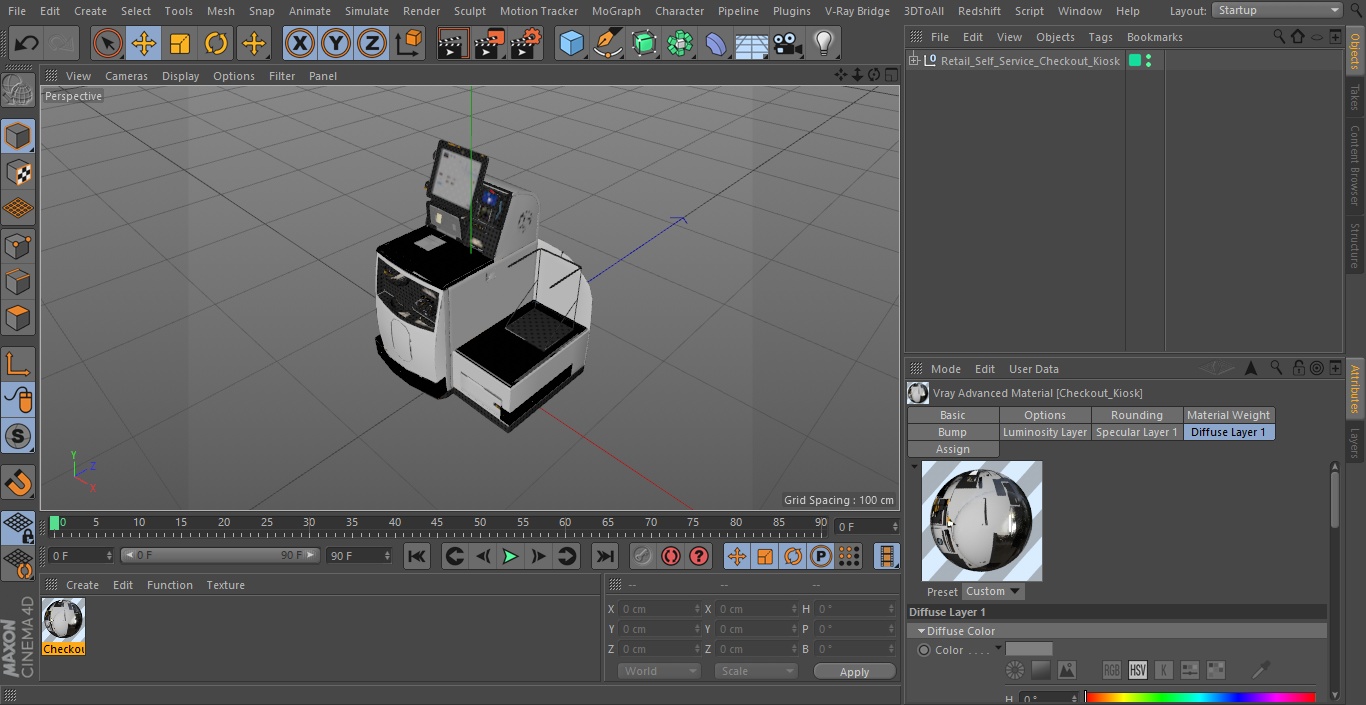Expand the Retail_Self_Service_Checkout_Kiosk object tree
The width and height of the screenshot is (1366, 705).
tap(914, 61)
